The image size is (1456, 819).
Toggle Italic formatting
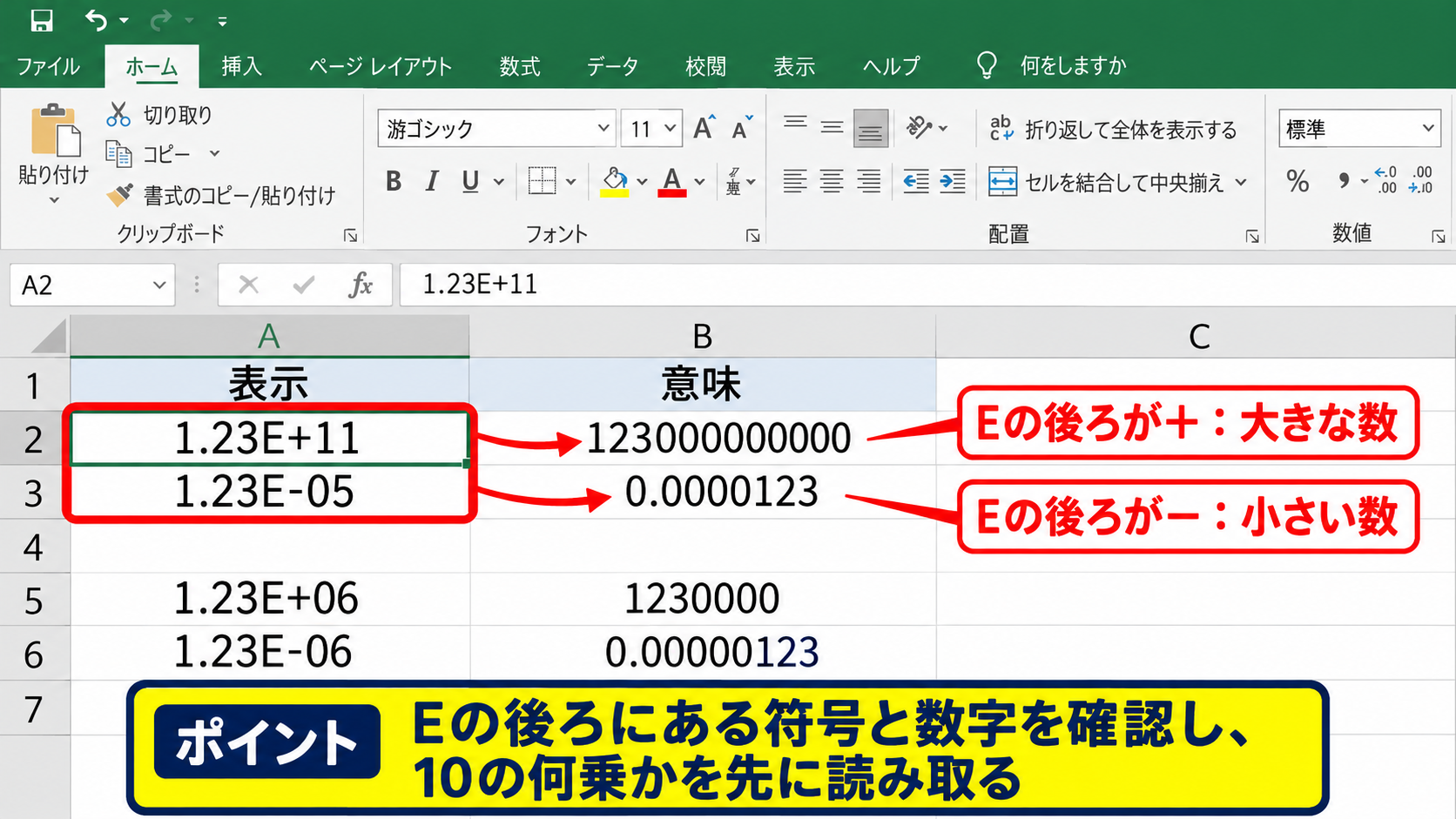(x=432, y=181)
